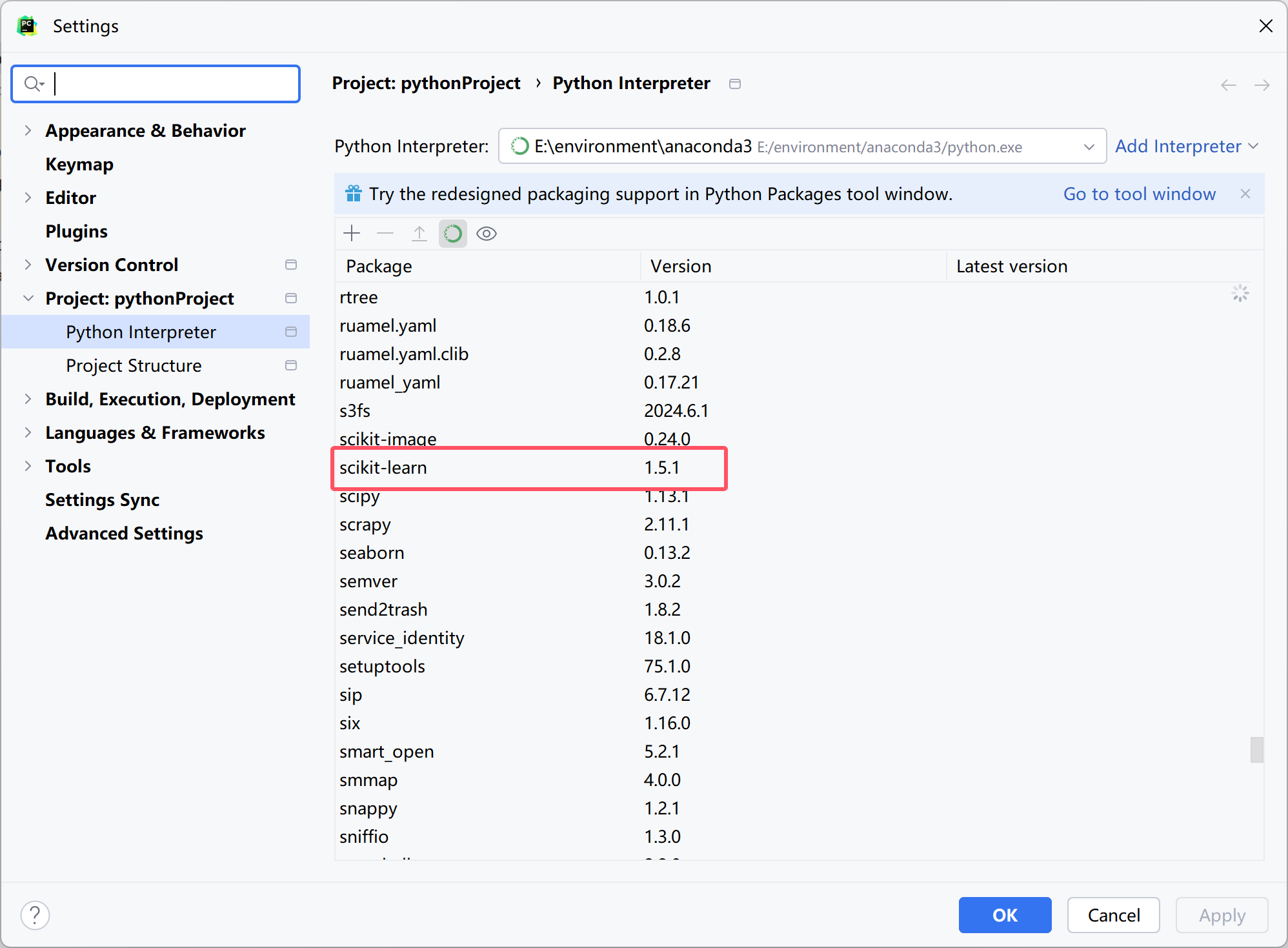The width and height of the screenshot is (1288, 948).
Task: Click Project: pythonProject breadcrumb
Action: 426,83
